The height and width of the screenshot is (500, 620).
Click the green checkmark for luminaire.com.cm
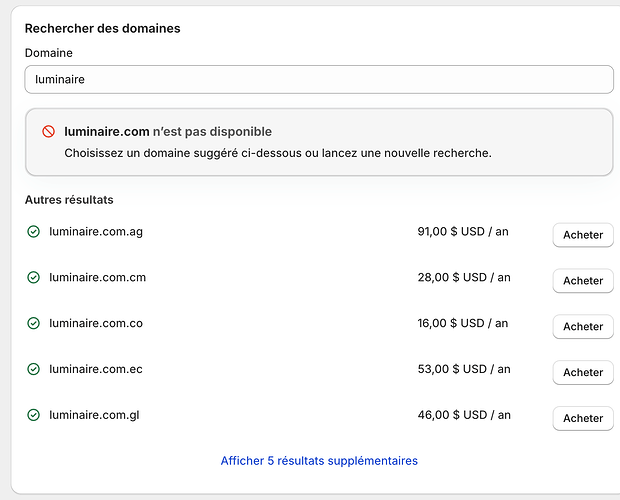coord(33,278)
